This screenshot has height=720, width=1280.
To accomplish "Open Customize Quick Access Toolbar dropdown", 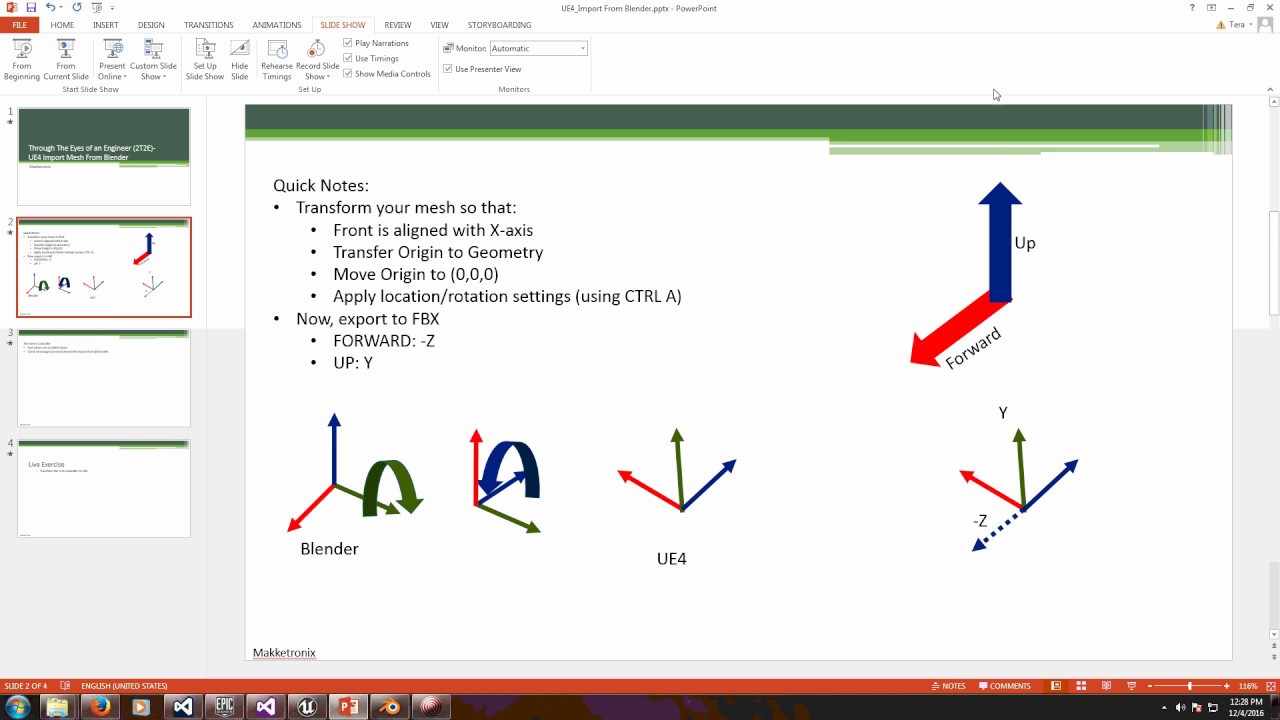I will (111, 7).
